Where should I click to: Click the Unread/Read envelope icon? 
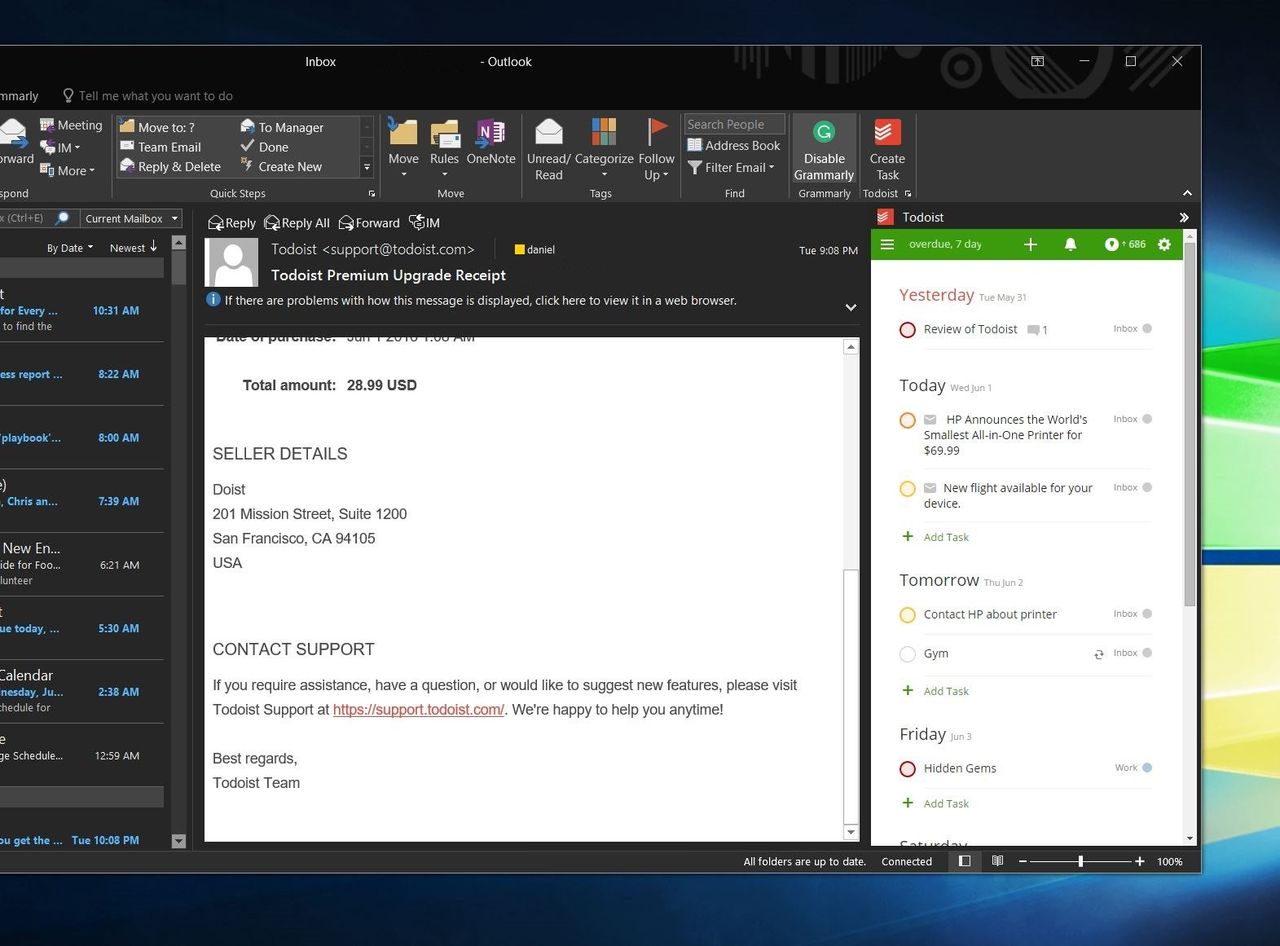549,132
